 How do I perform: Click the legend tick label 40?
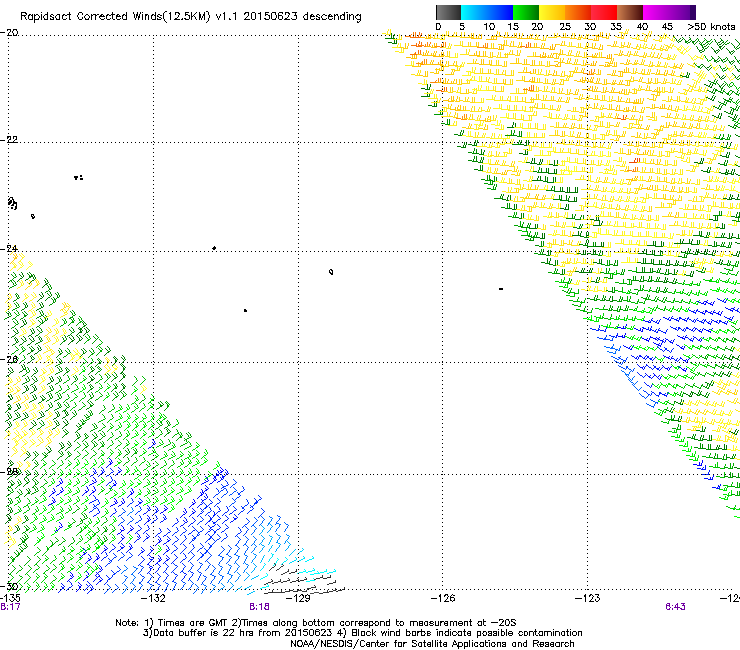pyautogui.click(x=642, y=27)
